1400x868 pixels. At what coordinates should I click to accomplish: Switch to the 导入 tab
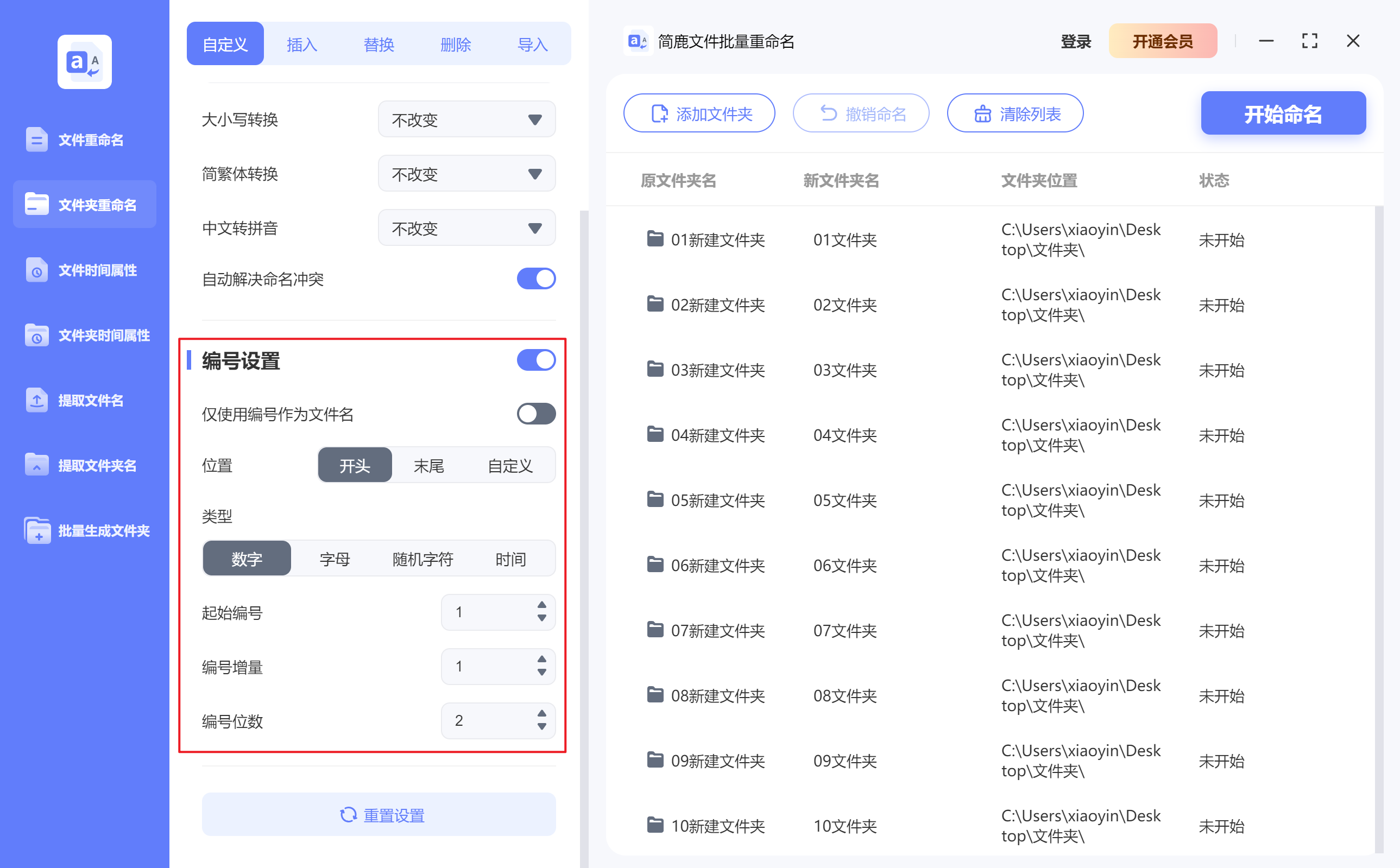coord(532,43)
